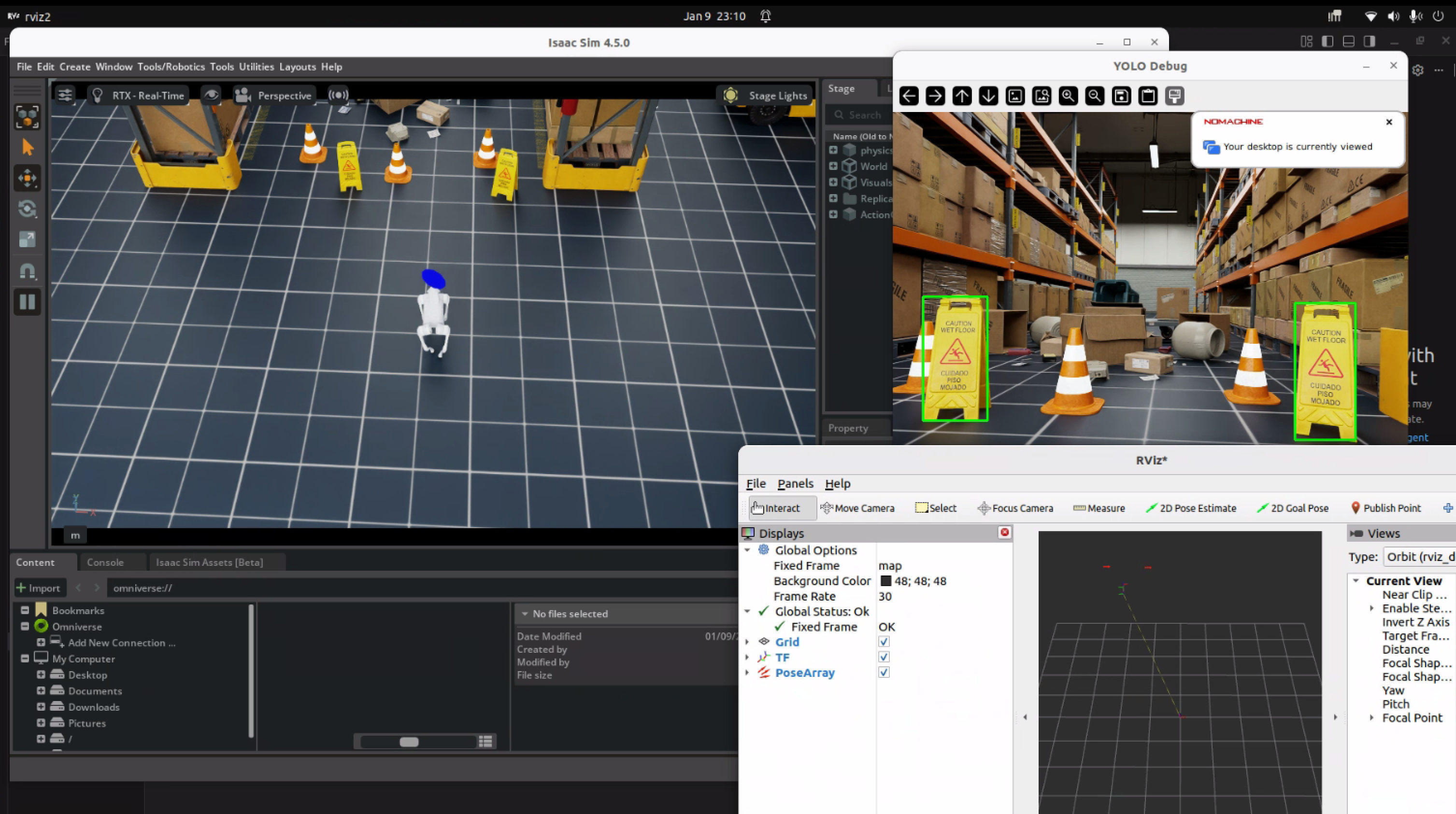Activate the Rotate tool in Isaac Sim sidebar

point(27,209)
